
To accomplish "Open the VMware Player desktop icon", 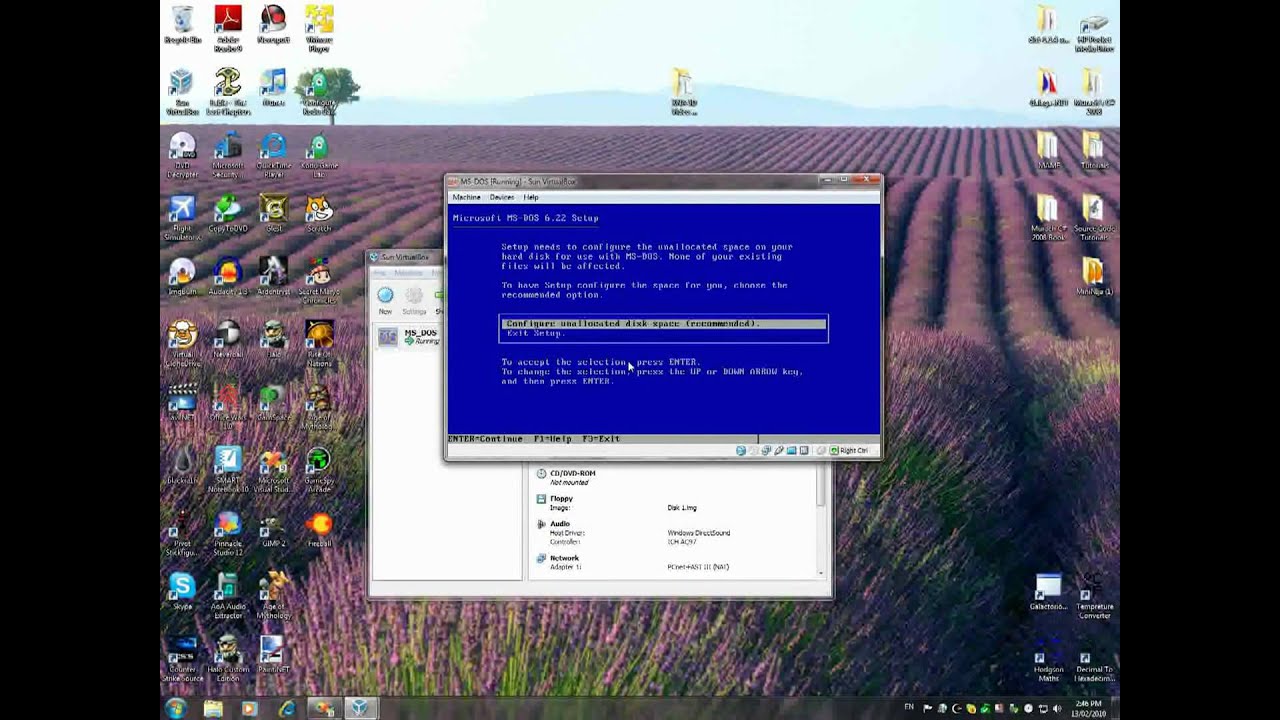I will tap(319, 28).
